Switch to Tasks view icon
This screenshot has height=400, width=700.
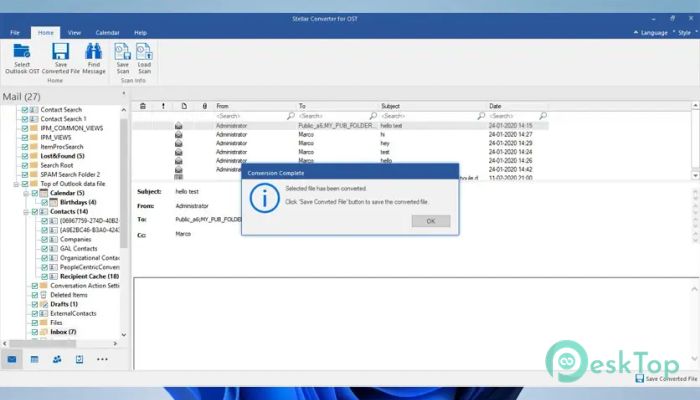coord(79,359)
